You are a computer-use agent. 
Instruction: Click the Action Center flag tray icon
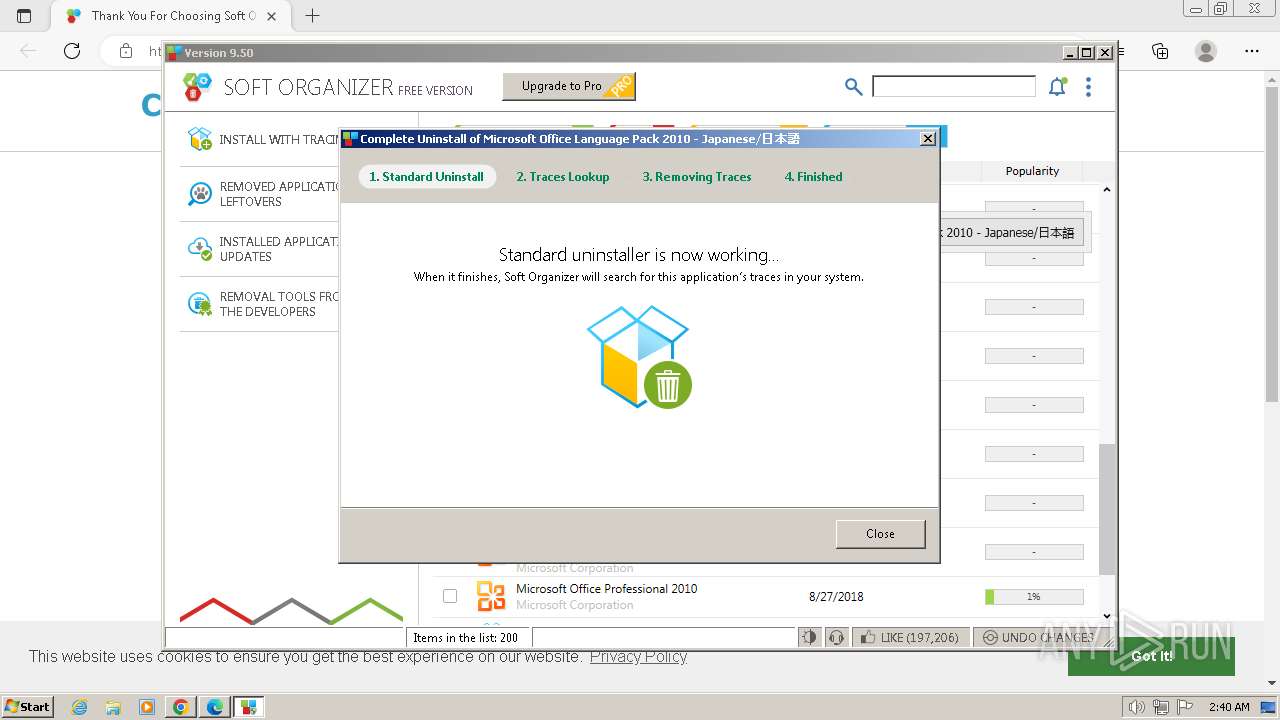pos(1183,707)
